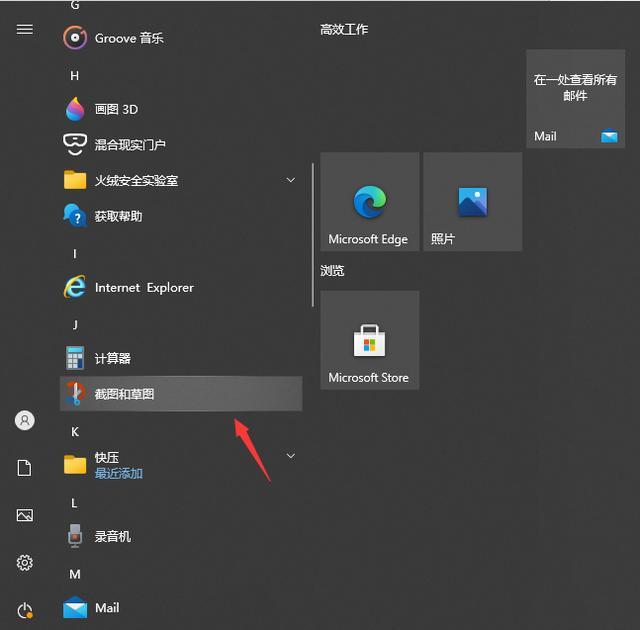The width and height of the screenshot is (640, 630).
Task: Click the letter J section header
Action: [75, 325]
